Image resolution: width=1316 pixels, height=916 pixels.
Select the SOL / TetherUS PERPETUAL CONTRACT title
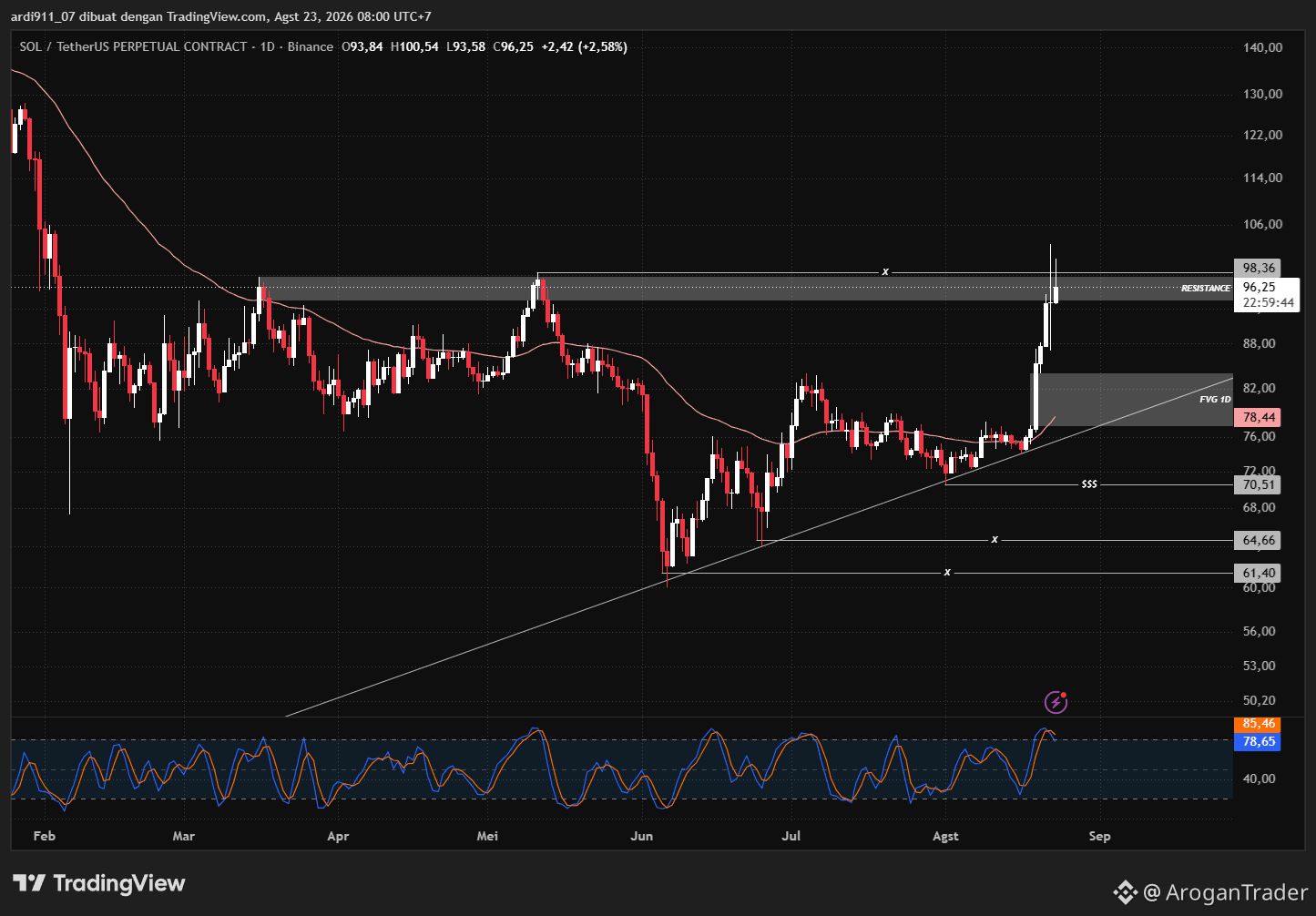[x=133, y=46]
